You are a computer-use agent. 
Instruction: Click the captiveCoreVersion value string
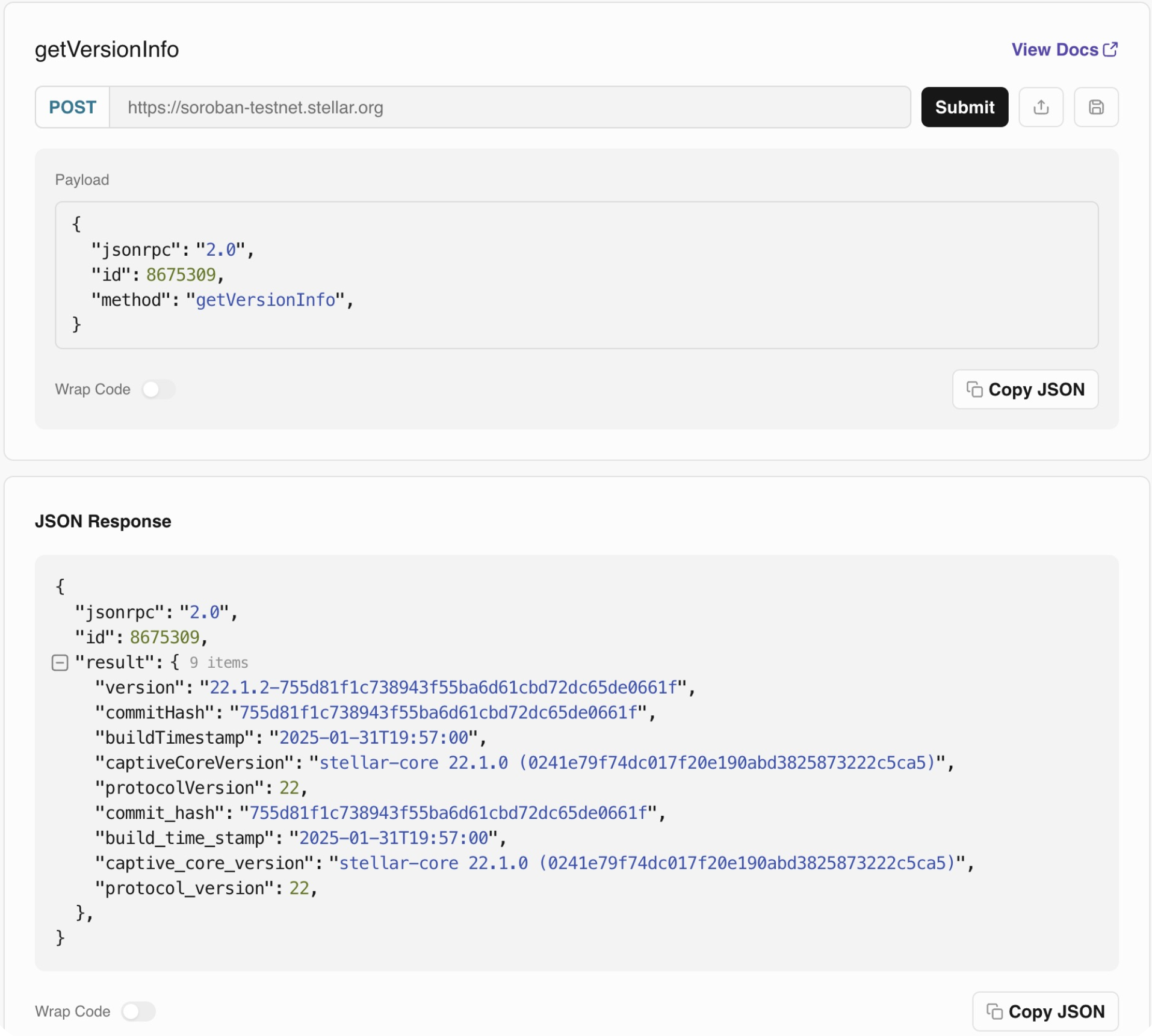tap(626, 763)
